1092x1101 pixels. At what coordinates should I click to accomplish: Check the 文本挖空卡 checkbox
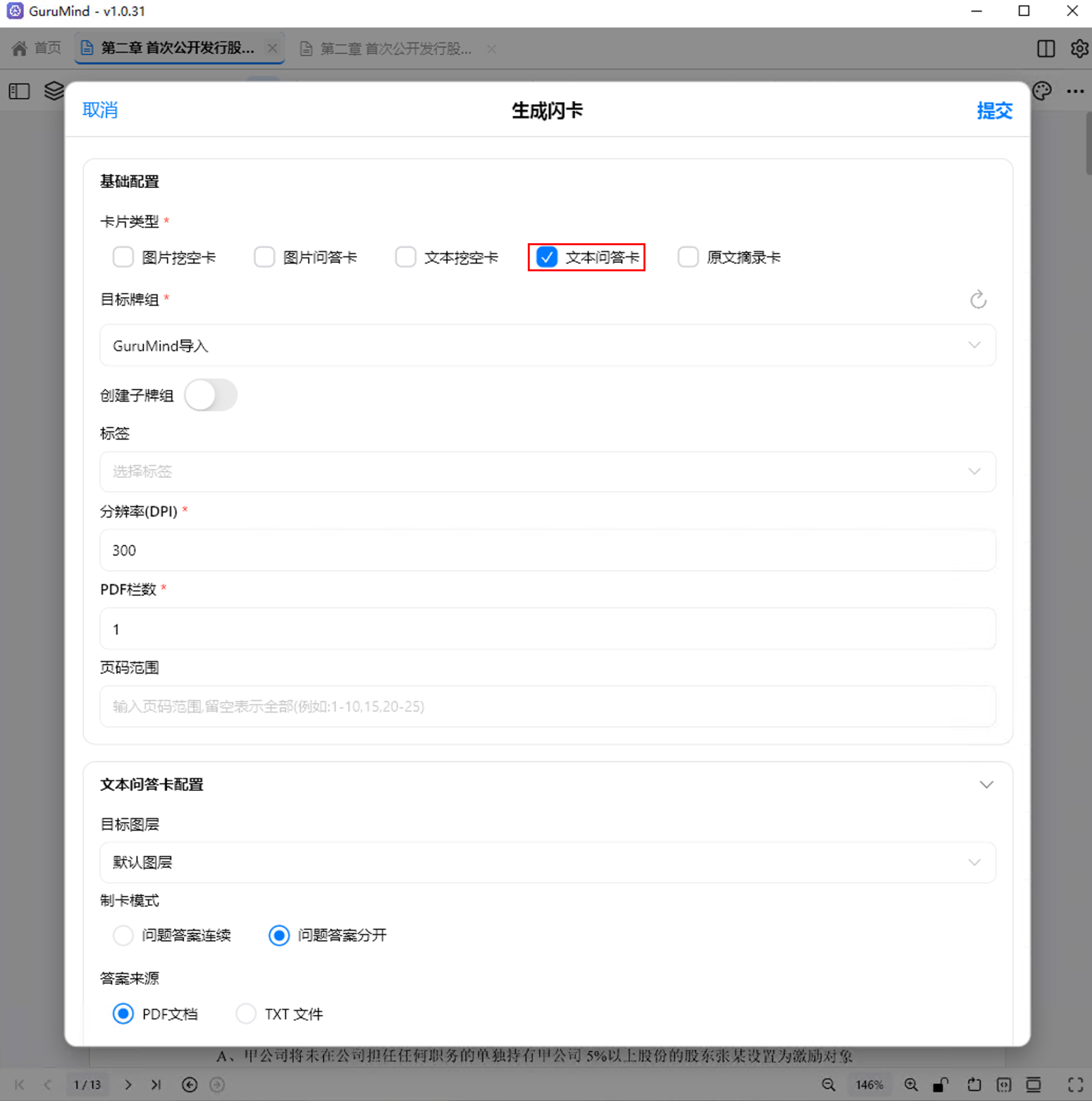coord(406,257)
